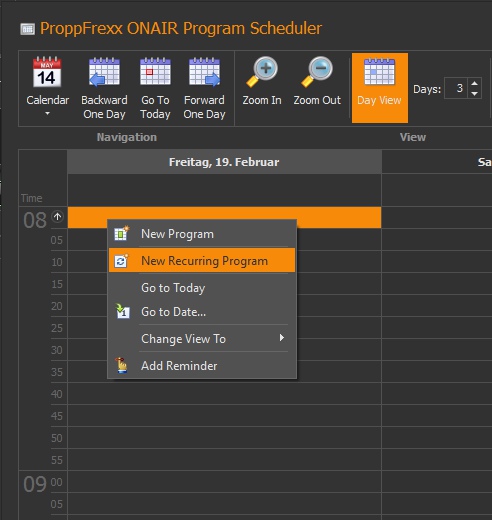Click the Zoom In magnifier
This screenshot has width=492, height=520.
262,72
